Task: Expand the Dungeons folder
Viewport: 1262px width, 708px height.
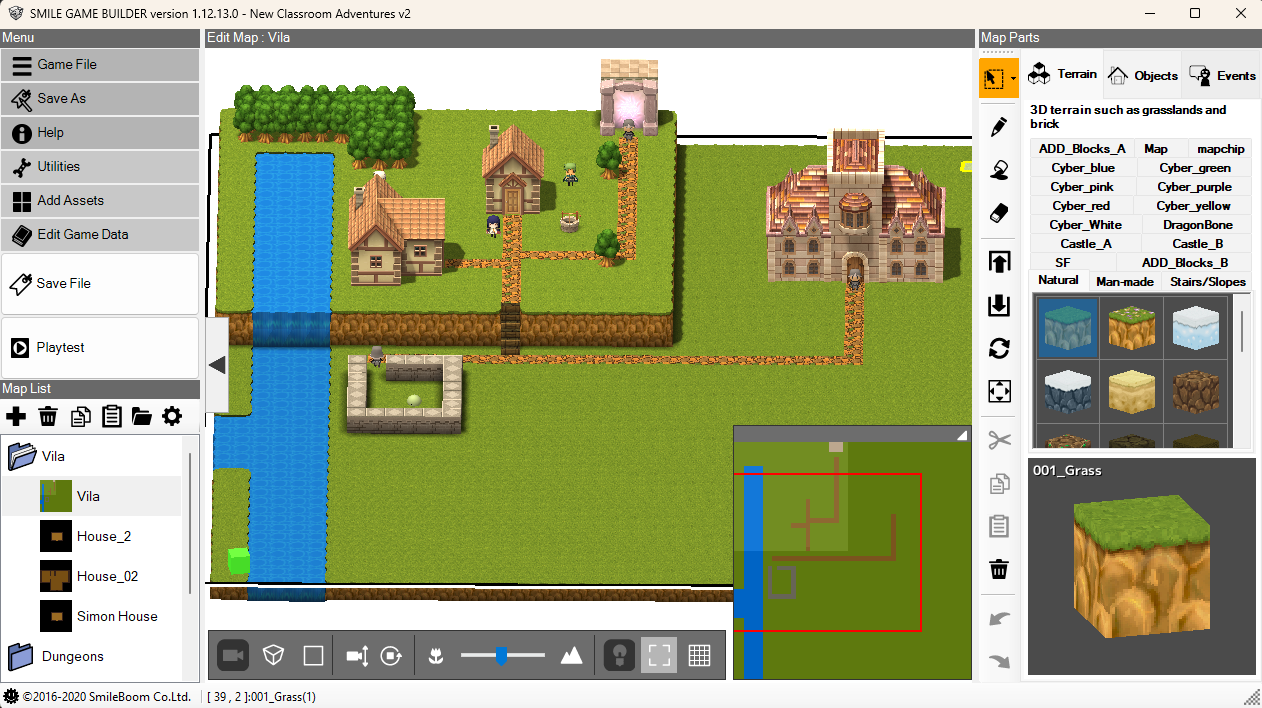Action: (22, 657)
